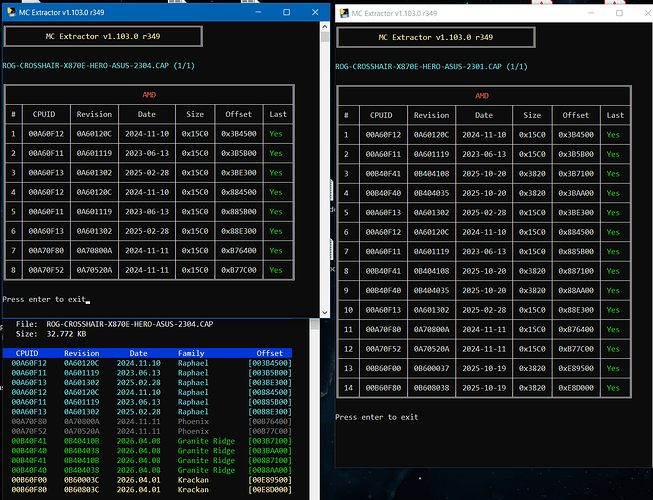Viewport: 653px width, 500px height.
Task: Minimize the left MC Extractor window
Action: [258, 12]
